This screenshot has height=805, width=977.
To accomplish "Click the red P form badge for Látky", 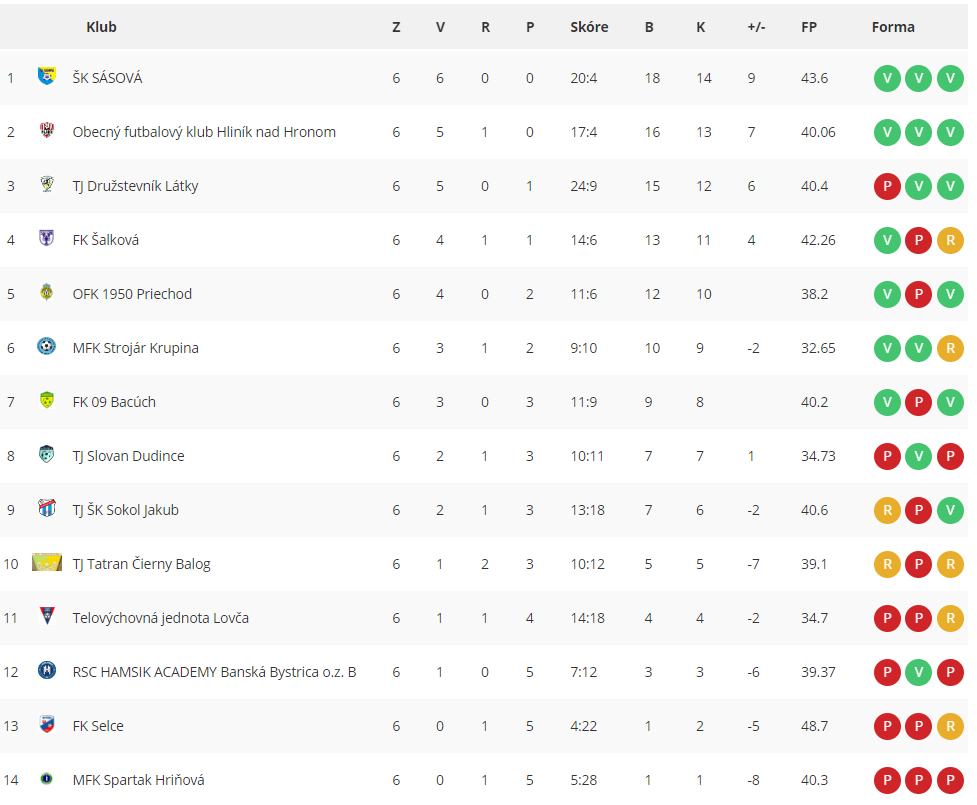I will click(x=887, y=186).
